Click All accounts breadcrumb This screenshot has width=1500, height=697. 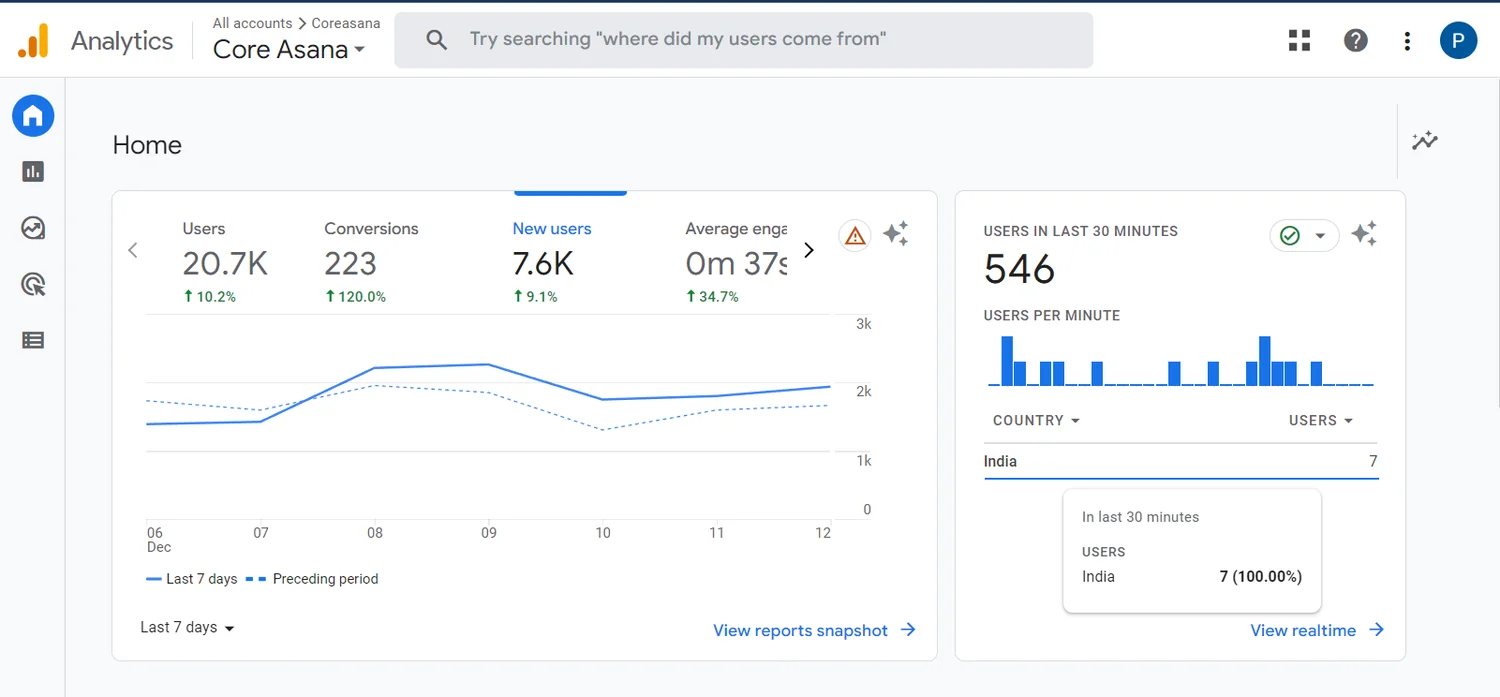click(252, 23)
